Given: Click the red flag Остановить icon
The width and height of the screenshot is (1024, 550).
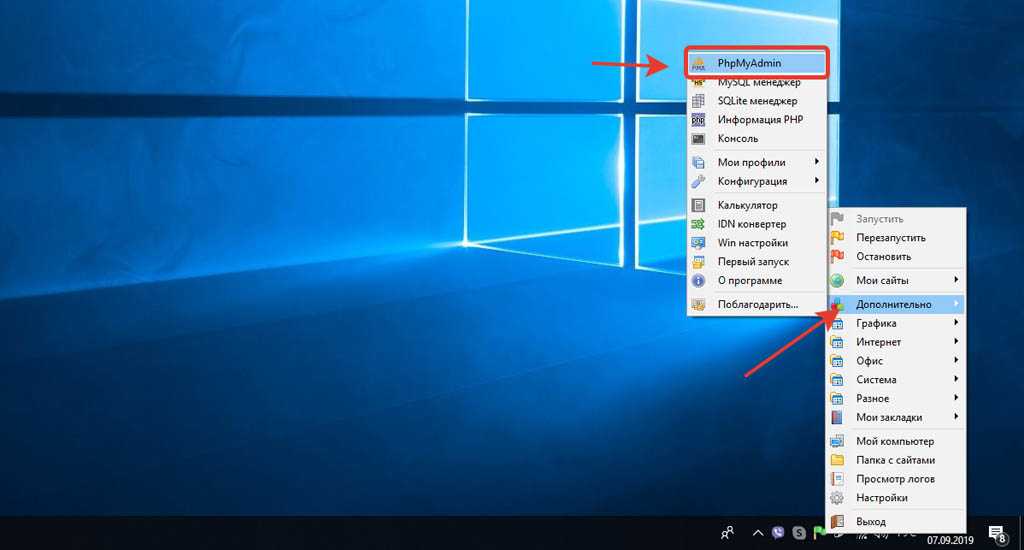Looking at the screenshot, I should (x=837, y=257).
